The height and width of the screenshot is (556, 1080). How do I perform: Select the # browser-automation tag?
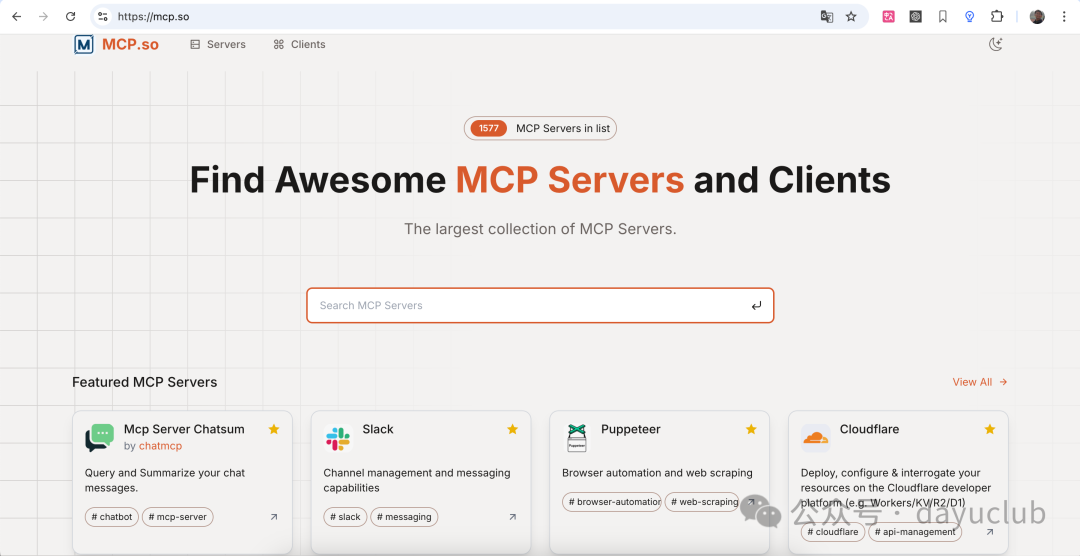tap(612, 502)
